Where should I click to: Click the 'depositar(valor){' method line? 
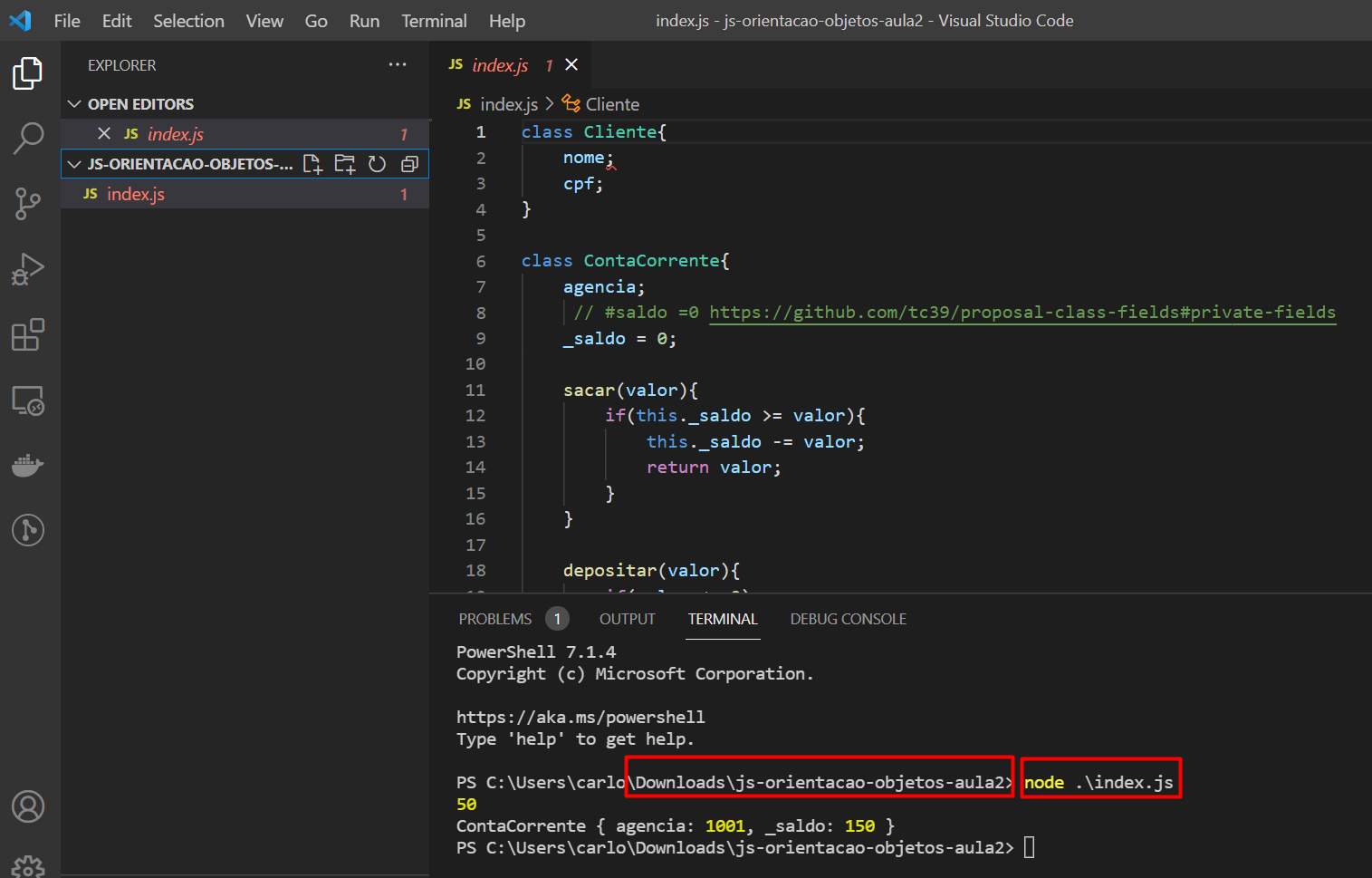click(x=651, y=571)
